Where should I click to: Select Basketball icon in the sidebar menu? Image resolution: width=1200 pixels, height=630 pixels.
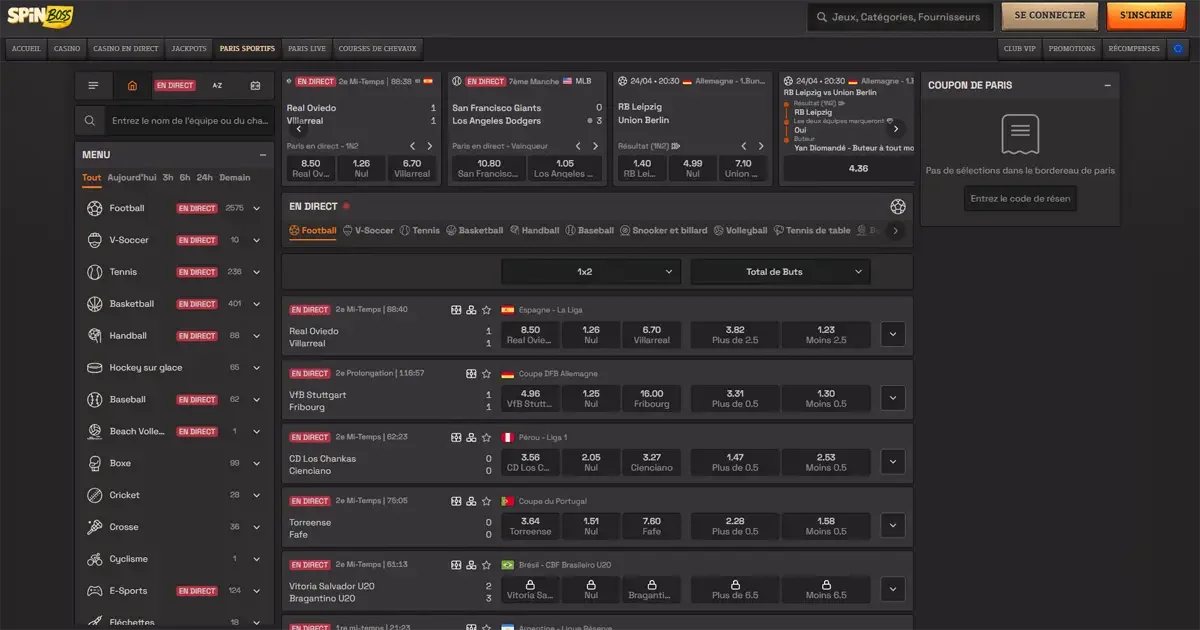point(94,304)
